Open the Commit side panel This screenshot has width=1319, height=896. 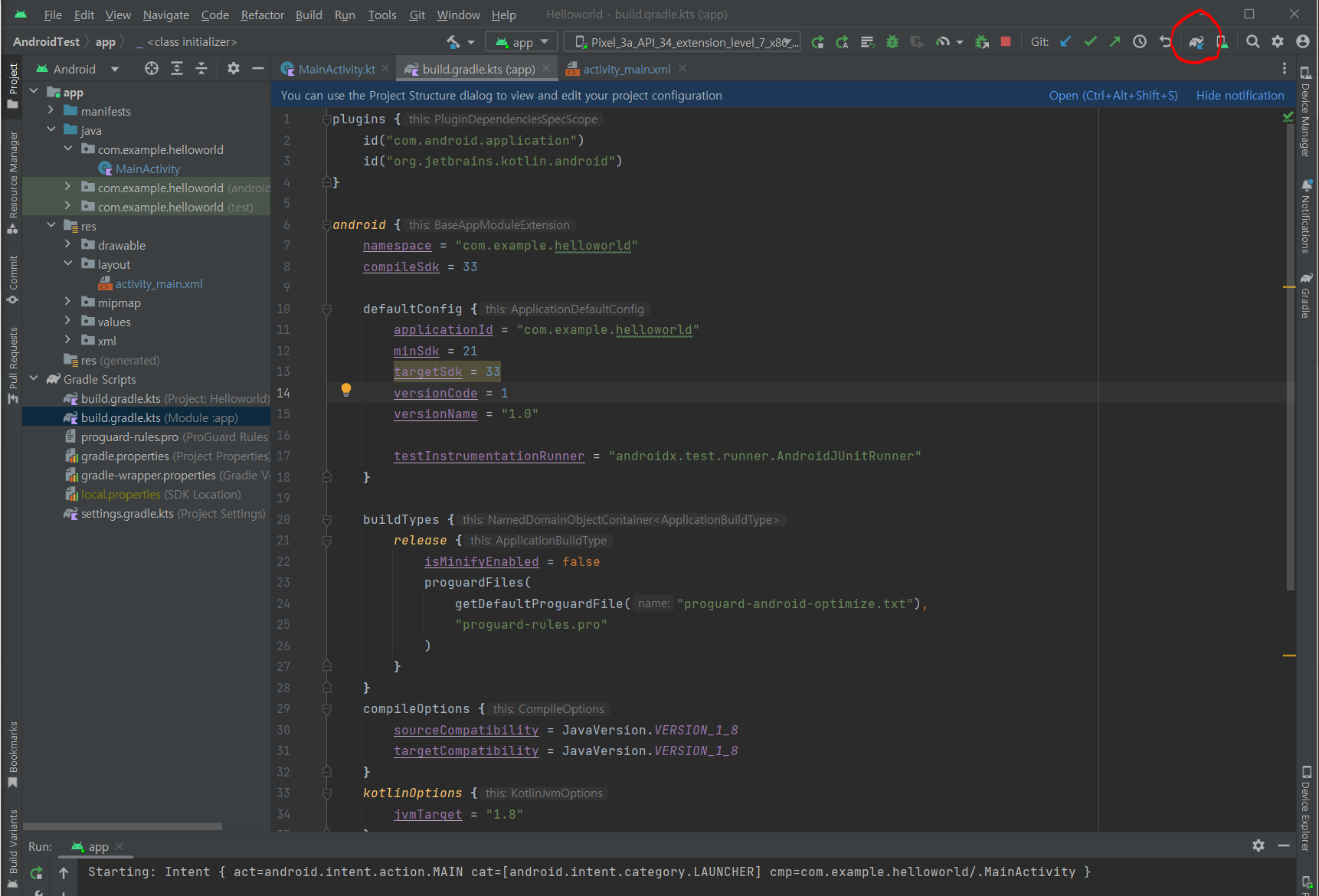(12, 280)
